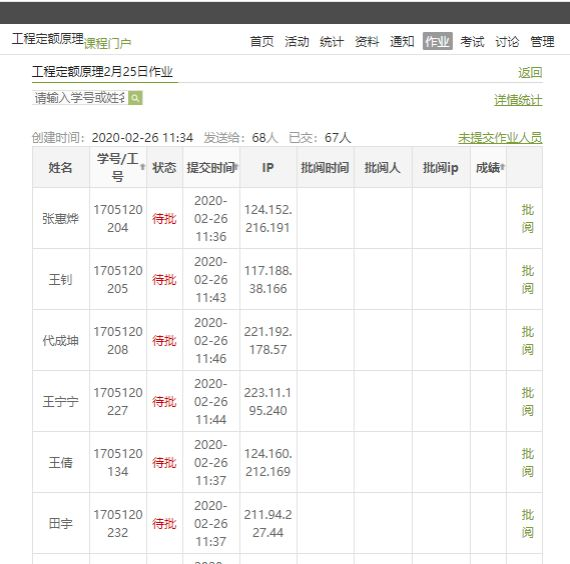Go to 首页 in navigation
Screen dimensions: 570x564
(262, 41)
